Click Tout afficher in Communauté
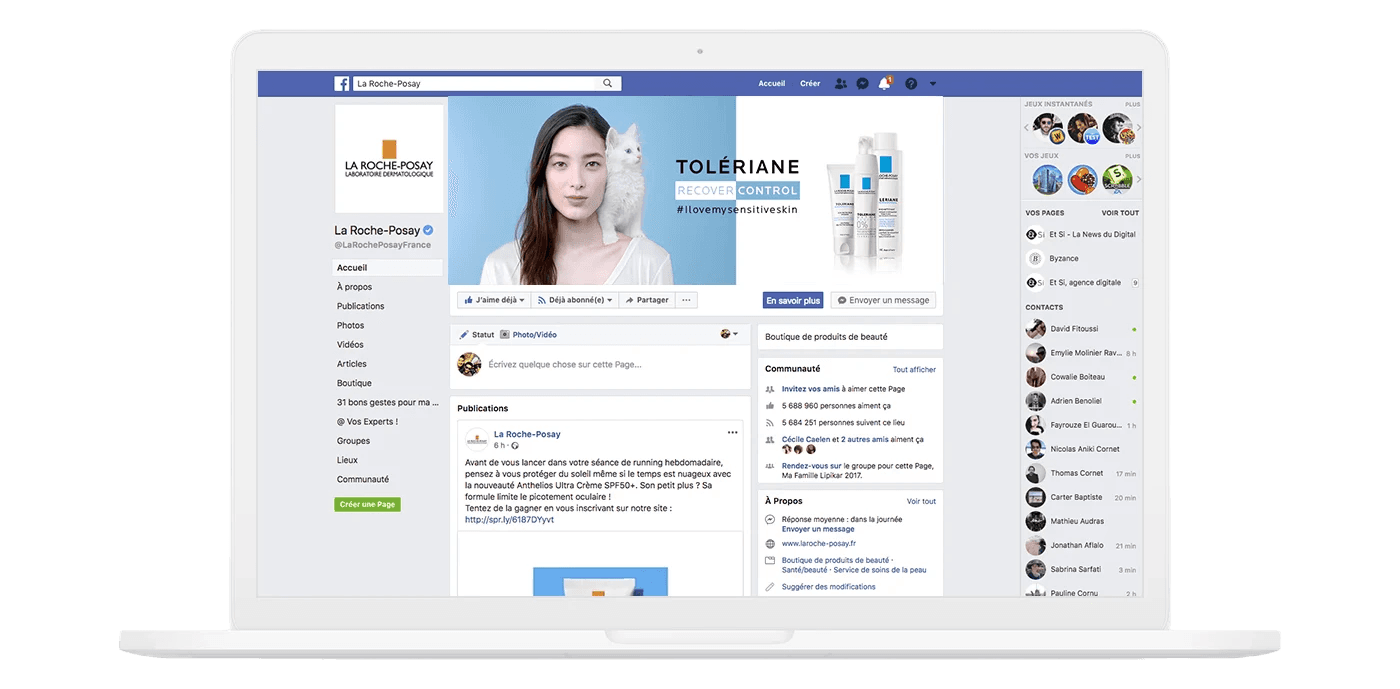The image size is (1400, 689). (x=914, y=370)
